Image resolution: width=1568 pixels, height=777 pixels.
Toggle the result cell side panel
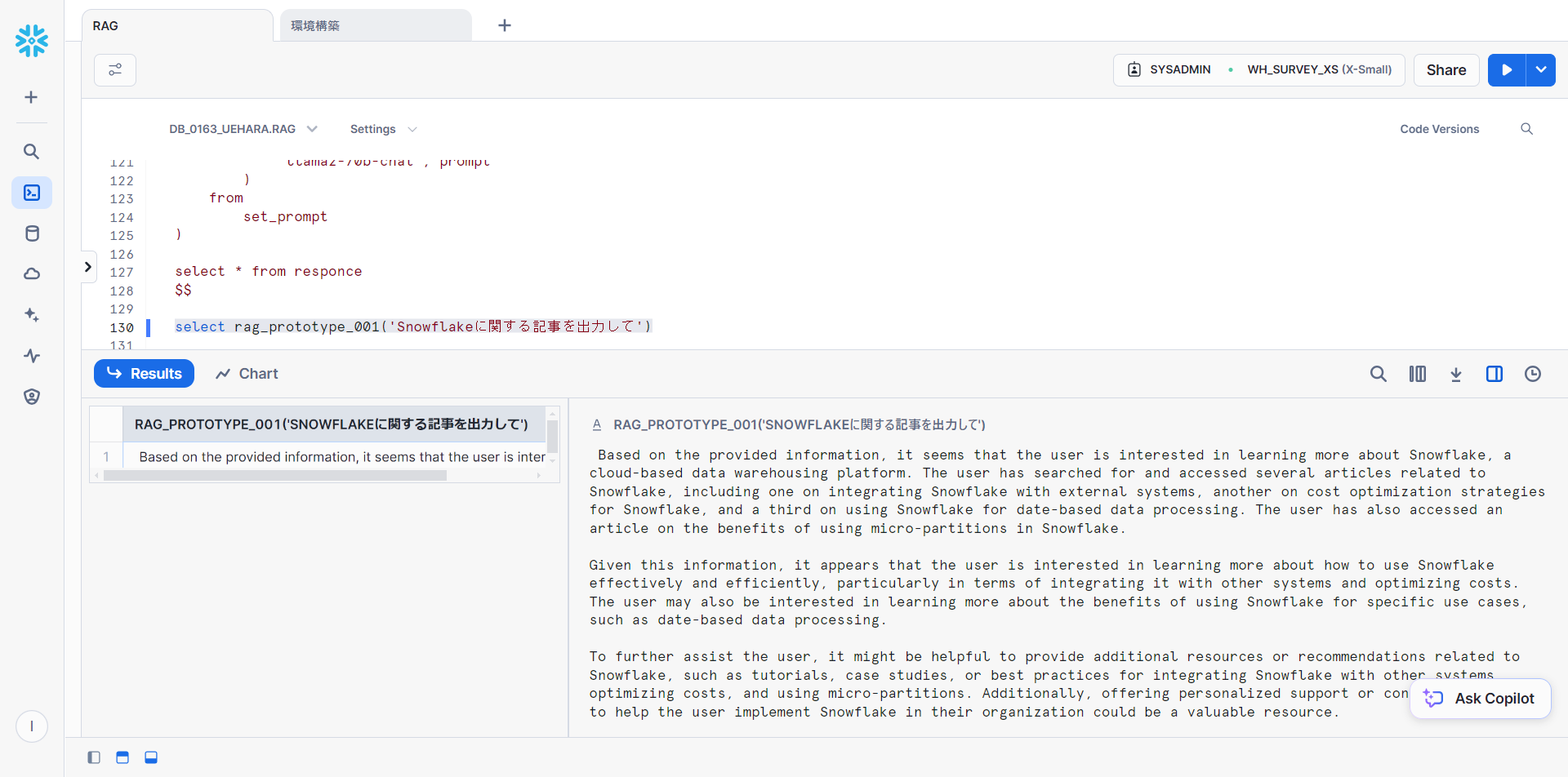(1494, 374)
